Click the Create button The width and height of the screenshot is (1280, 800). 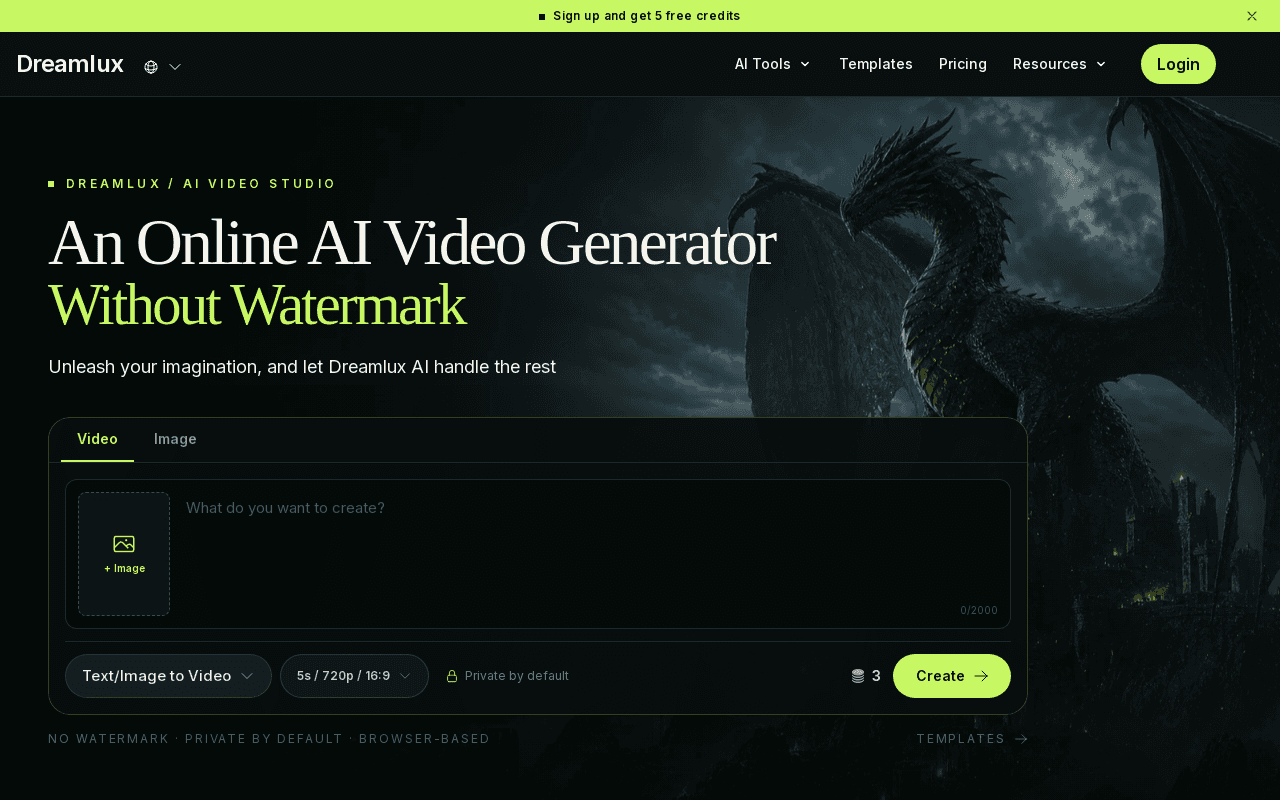pos(952,676)
